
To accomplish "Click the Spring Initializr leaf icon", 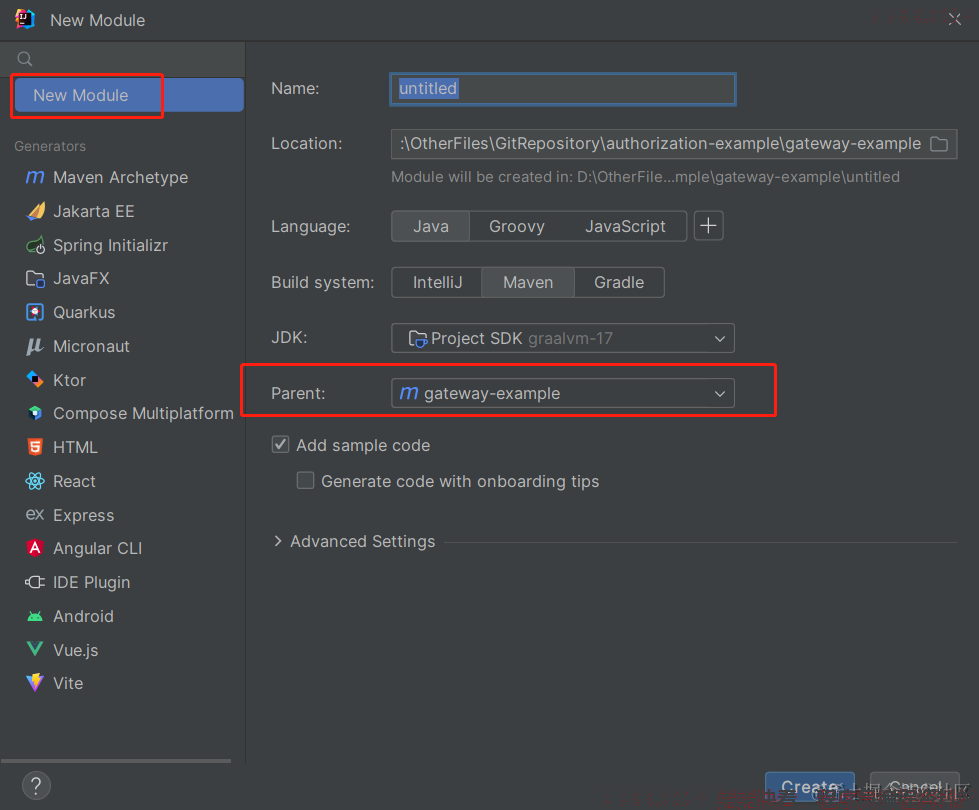I will pyautogui.click(x=36, y=245).
